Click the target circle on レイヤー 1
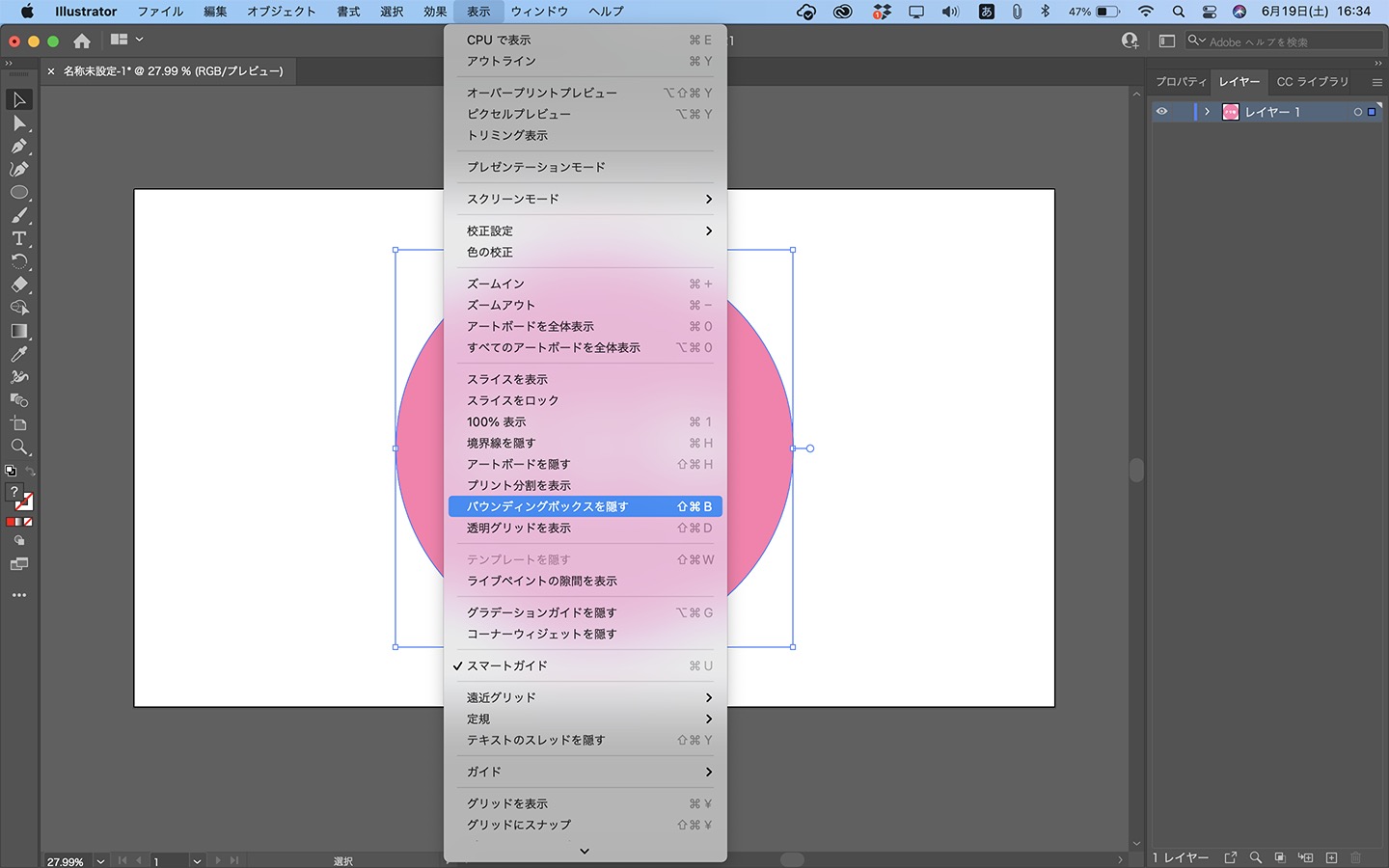The image size is (1389, 868). point(1358,112)
